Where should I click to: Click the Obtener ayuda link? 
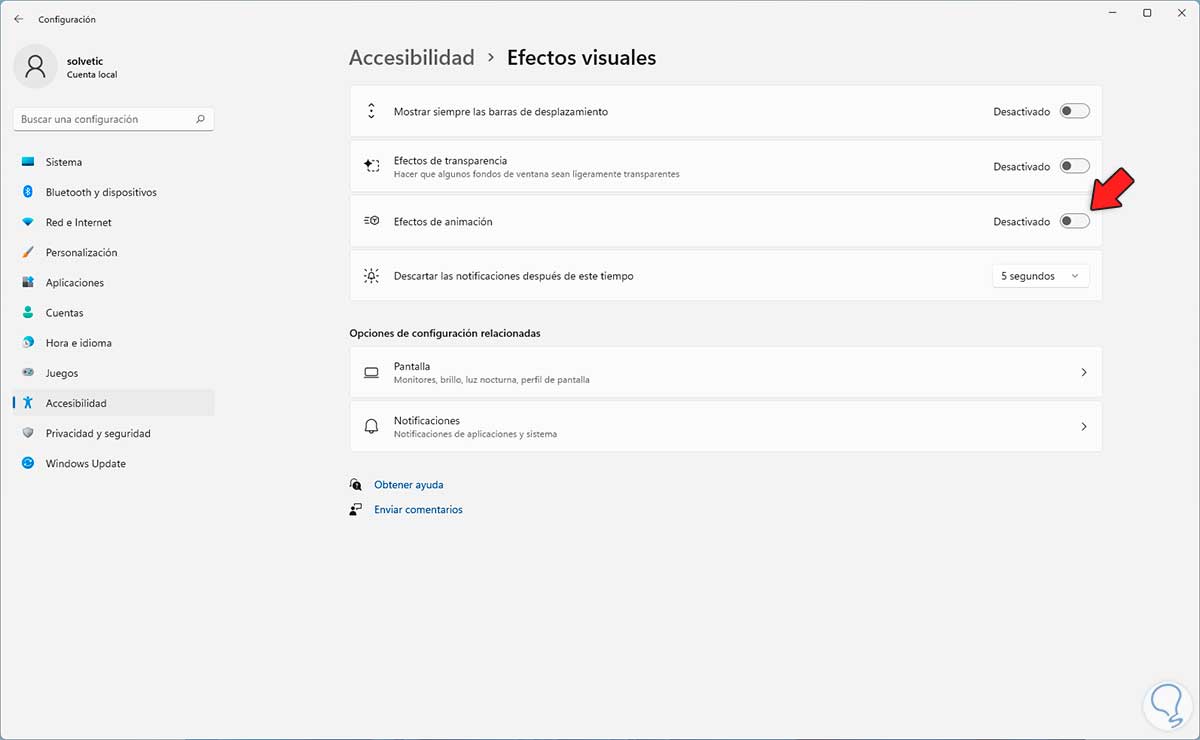coord(408,485)
